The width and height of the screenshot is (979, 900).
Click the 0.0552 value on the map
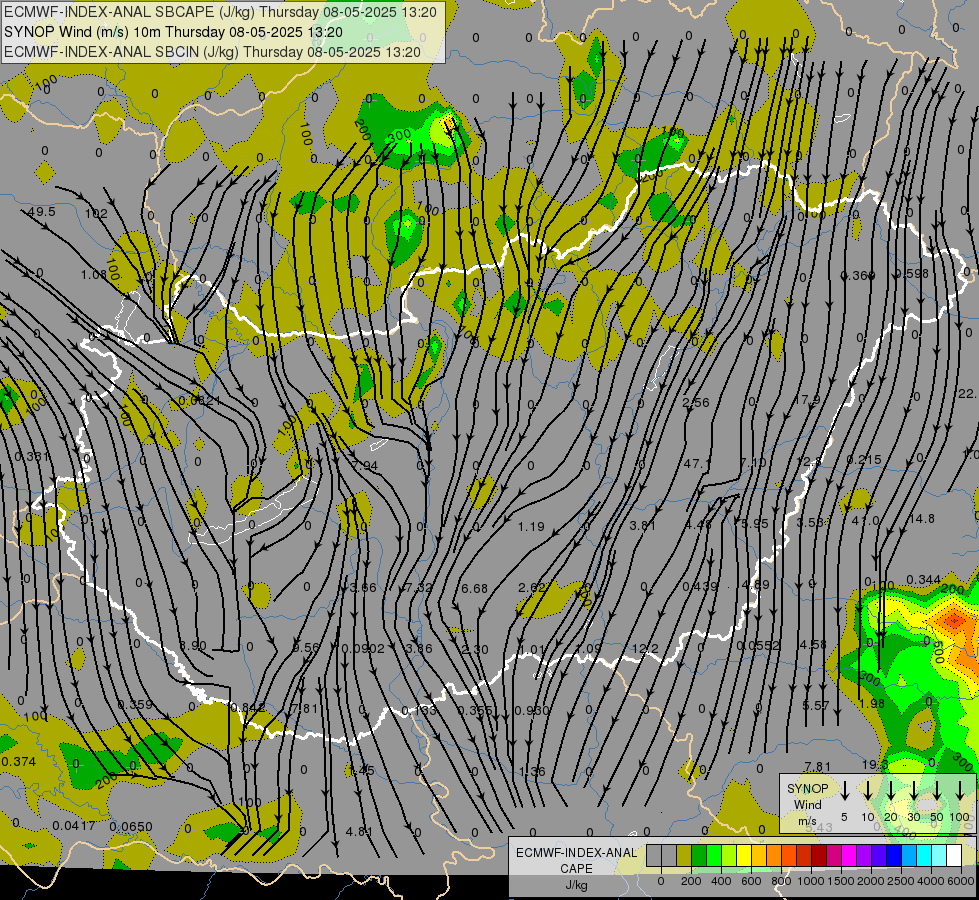(x=759, y=646)
